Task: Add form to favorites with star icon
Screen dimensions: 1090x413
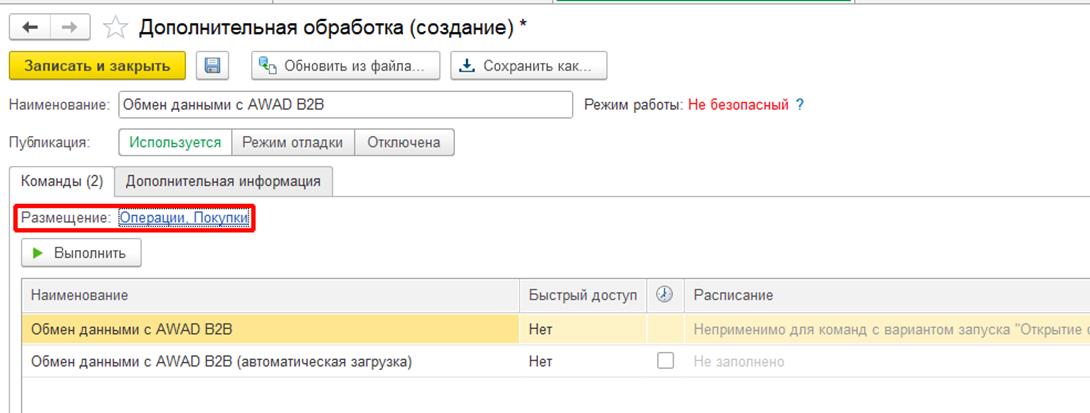Action: click(x=116, y=27)
